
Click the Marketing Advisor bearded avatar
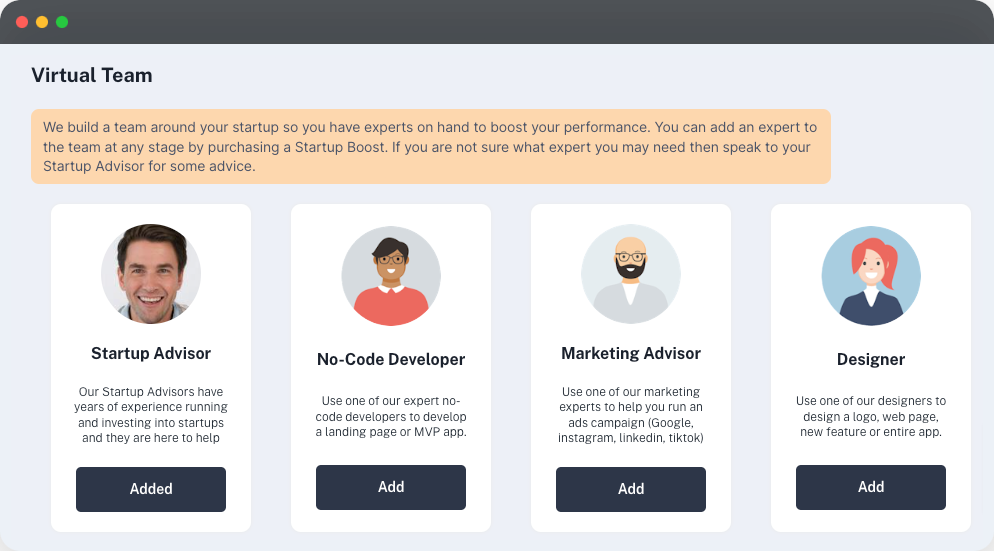(x=631, y=274)
